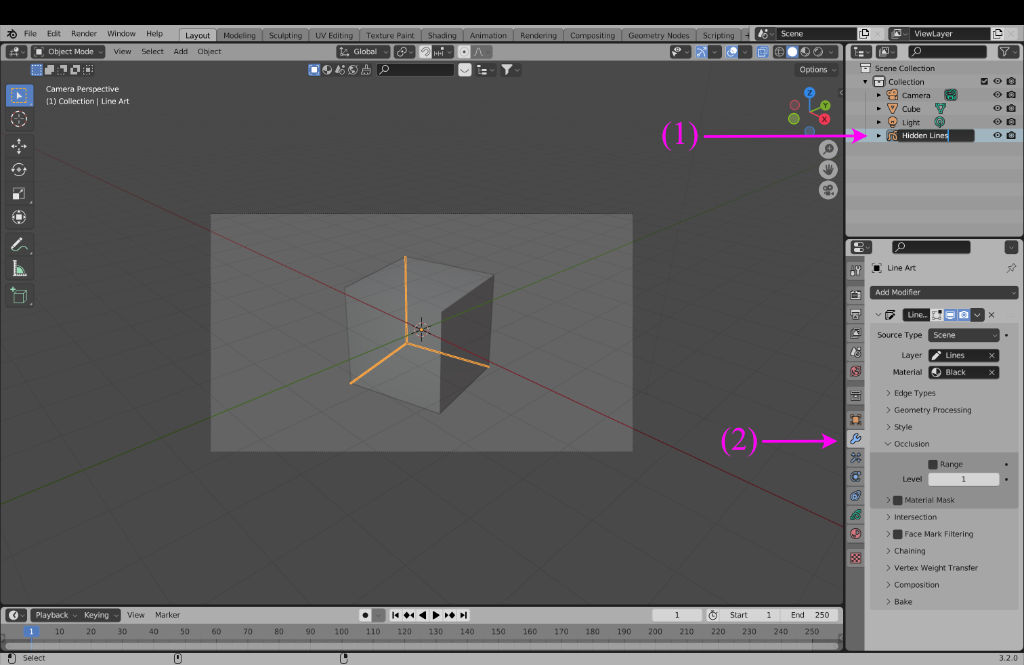Image resolution: width=1024 pixels, height=665 pixels.
Task: Expand the Edge Types section
Action: (x=914, y=393)
